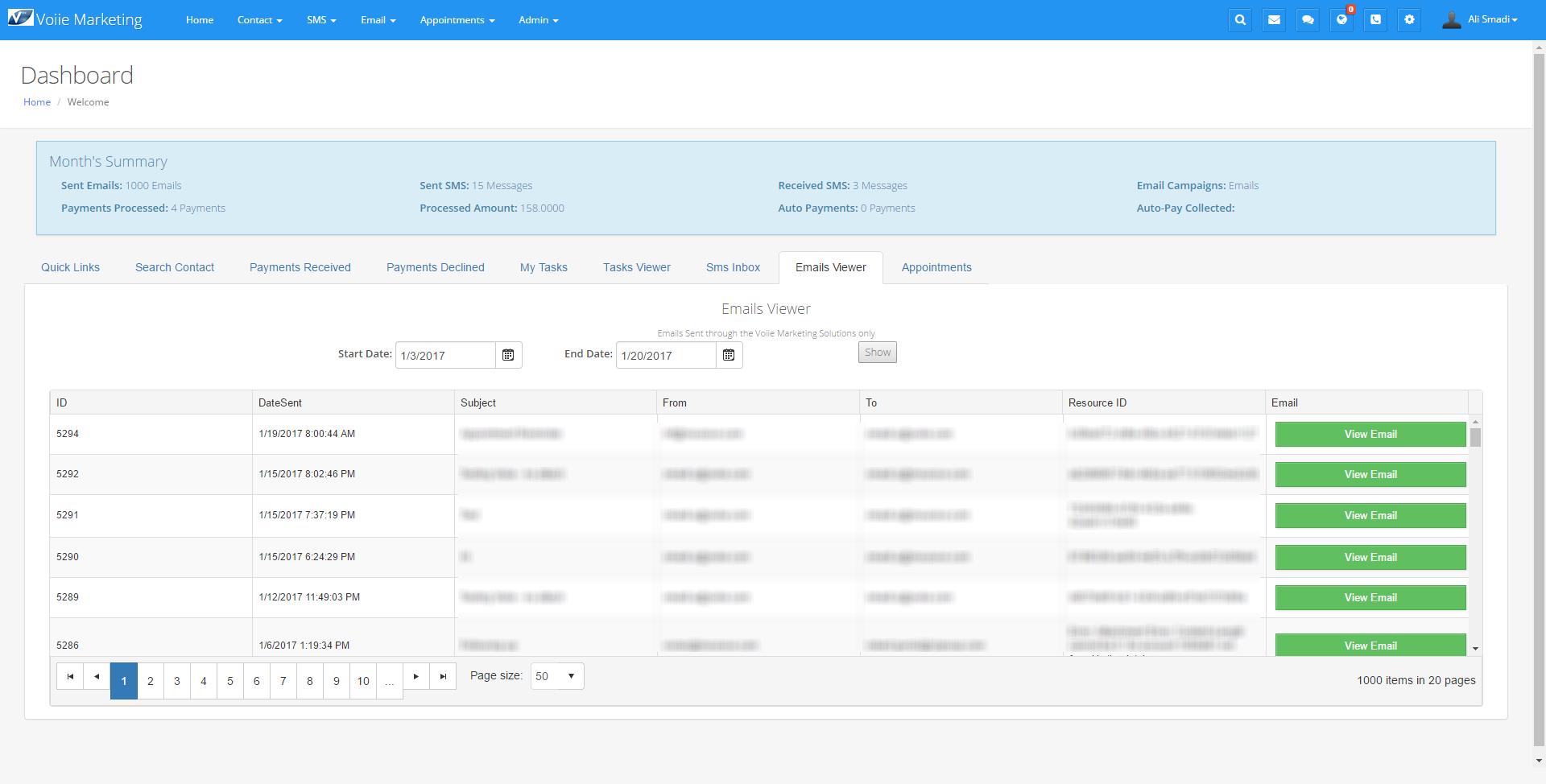Open the Start Date calendar picker icon

(x=508, y=355)
